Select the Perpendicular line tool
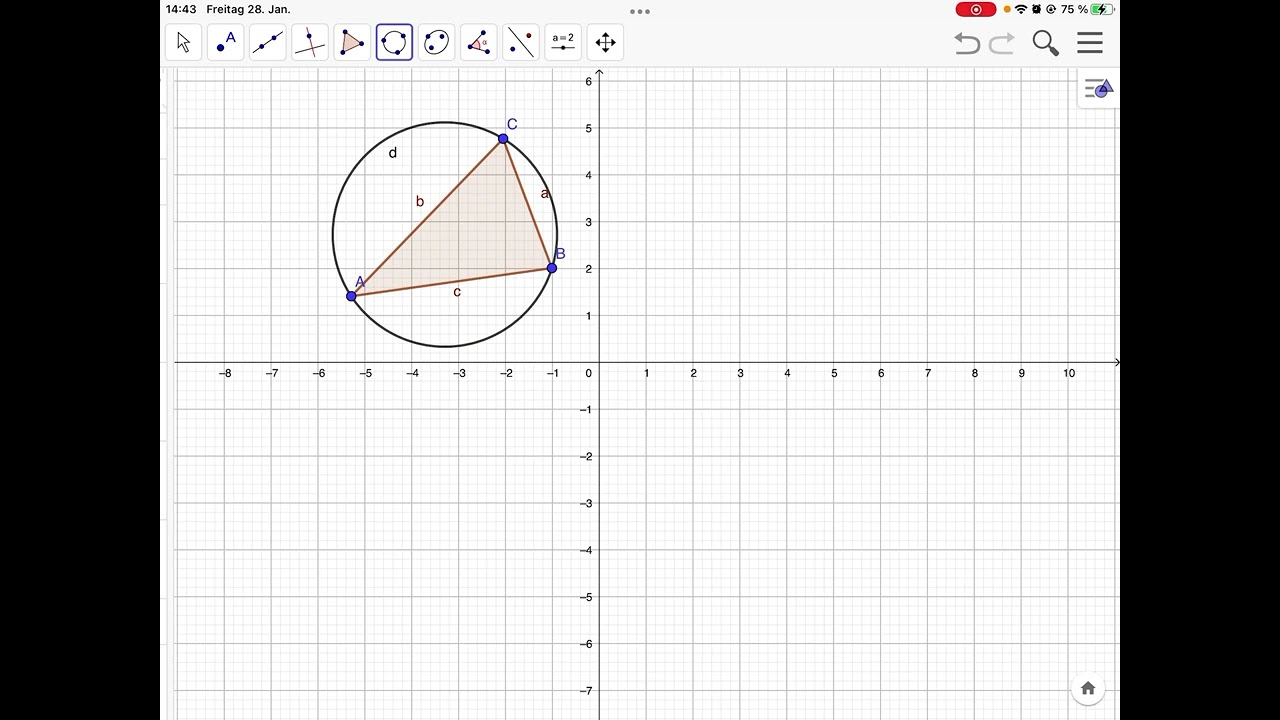Image resolution: width=1280 pixels, height=720 pixels. click(x=310, y=42)
